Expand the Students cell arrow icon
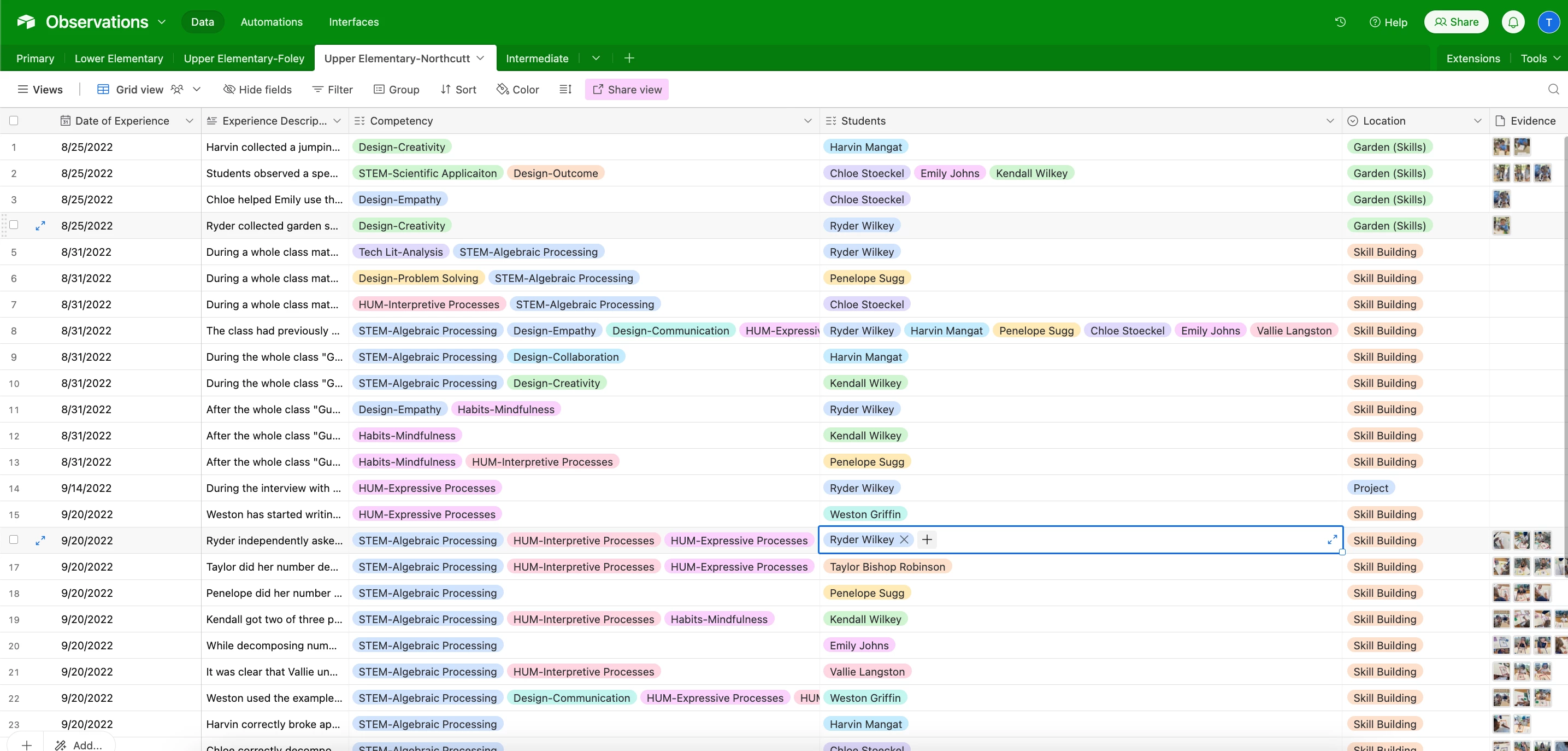Image resolution: width=1568 pixels, height=751 pixels. 1332,539
